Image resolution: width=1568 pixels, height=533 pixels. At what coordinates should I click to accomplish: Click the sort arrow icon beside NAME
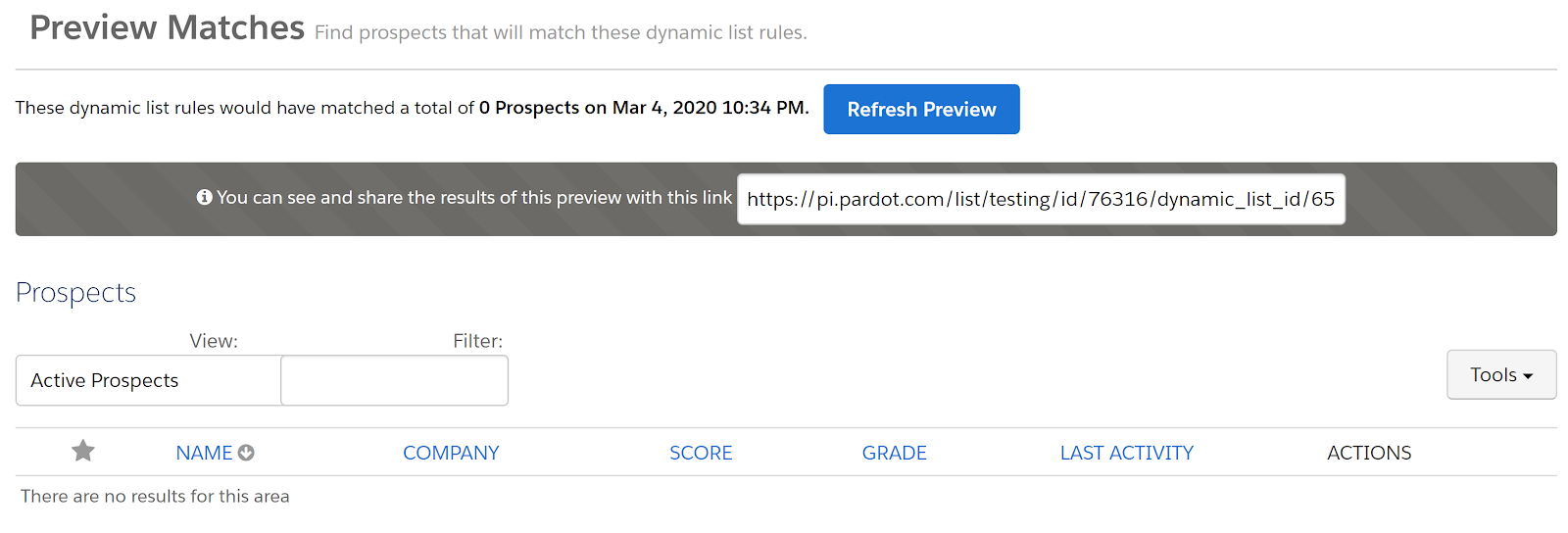coord(246,453)
